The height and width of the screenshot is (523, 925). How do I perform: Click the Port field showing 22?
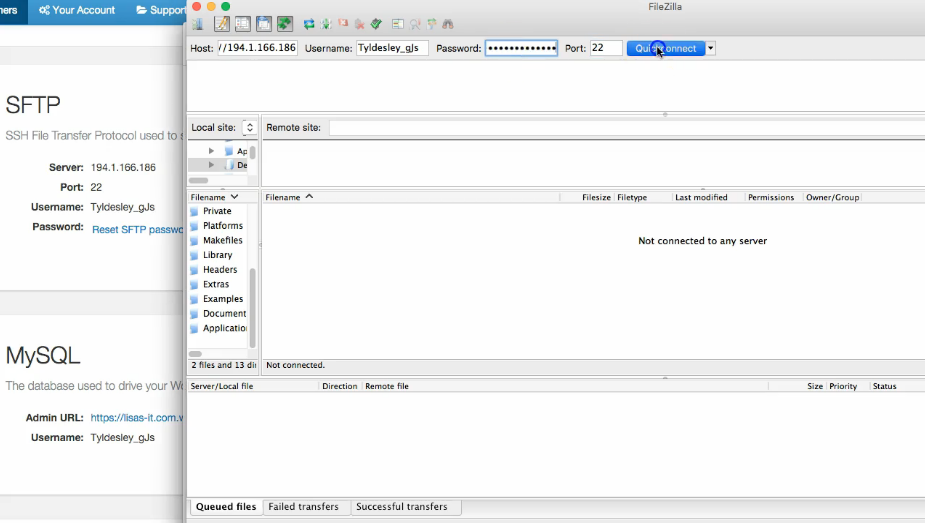coord(606,48)
